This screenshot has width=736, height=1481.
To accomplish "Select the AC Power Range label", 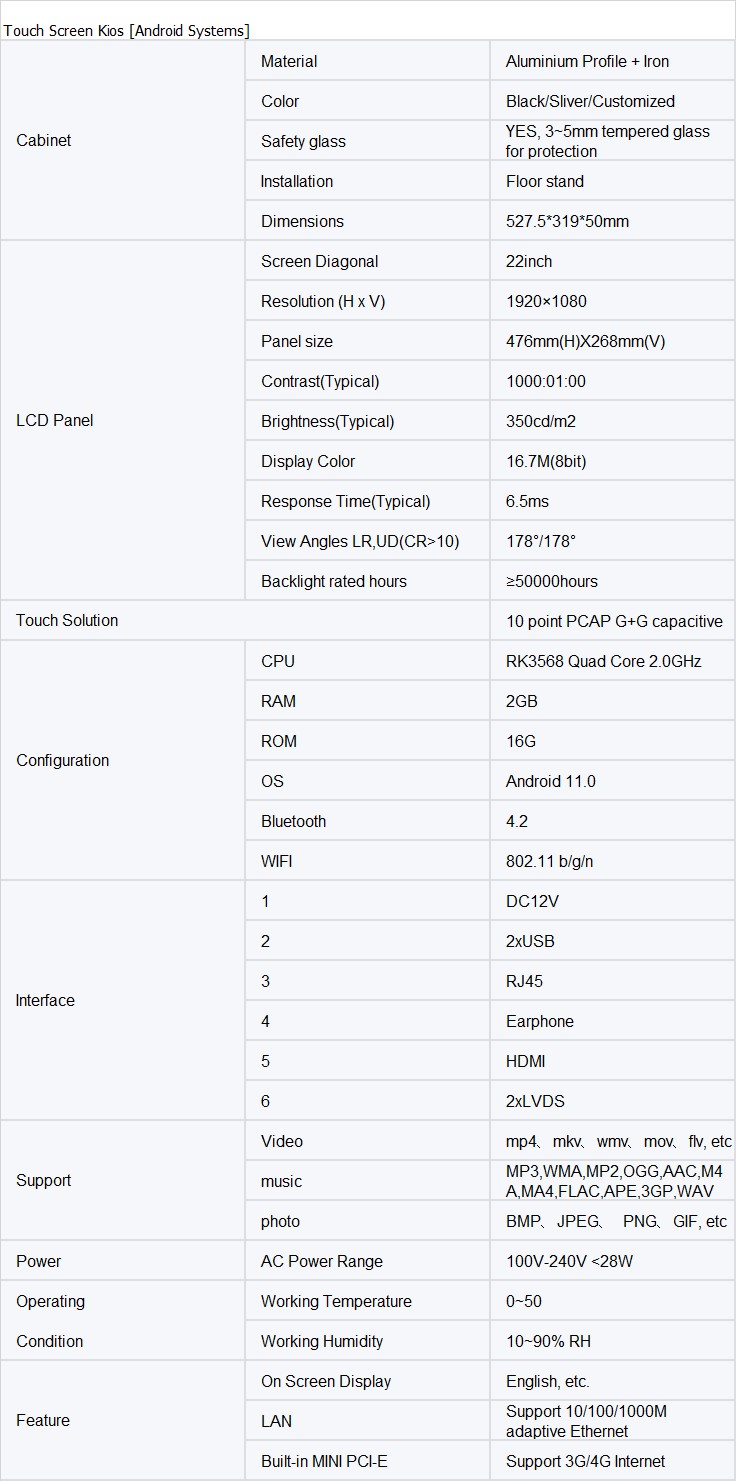I will pyautogui.click(x=321, y=1261).
